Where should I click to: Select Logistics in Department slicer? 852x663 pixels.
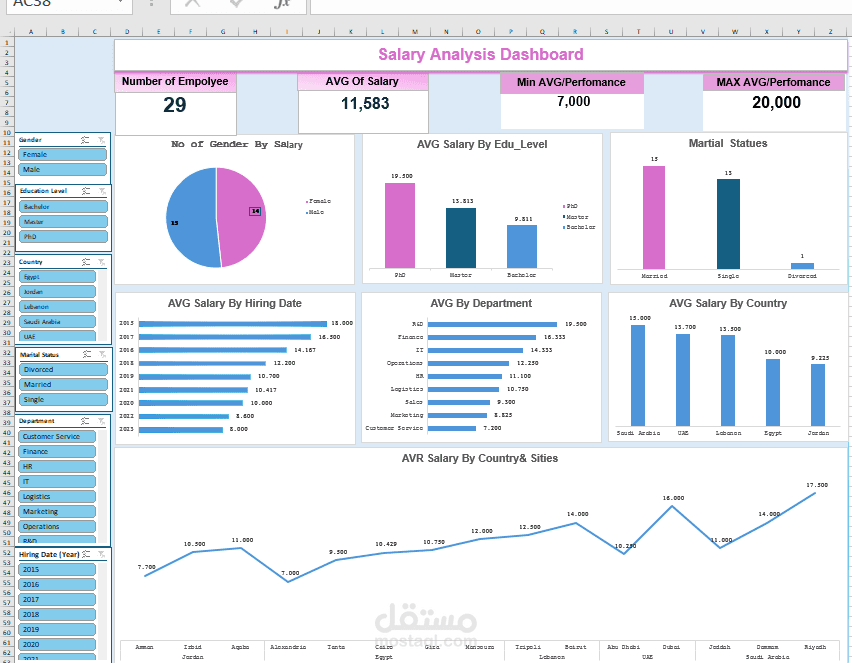point(57,497)
